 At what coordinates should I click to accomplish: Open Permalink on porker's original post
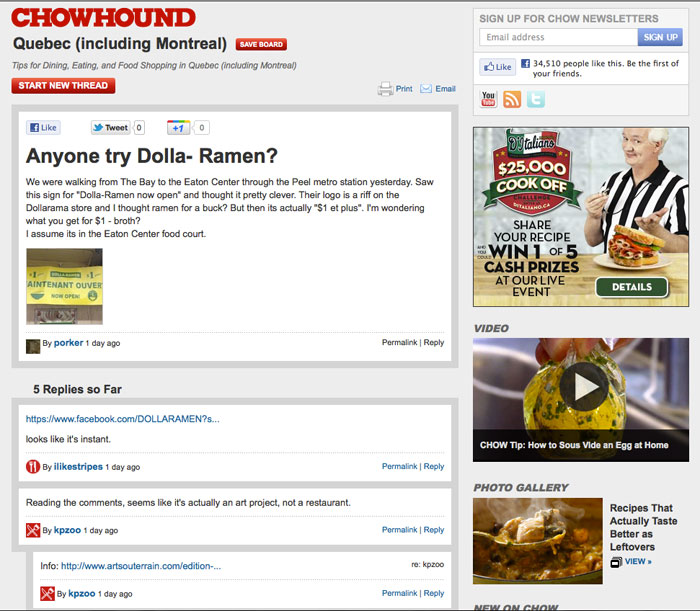click(x=399, y=342)
